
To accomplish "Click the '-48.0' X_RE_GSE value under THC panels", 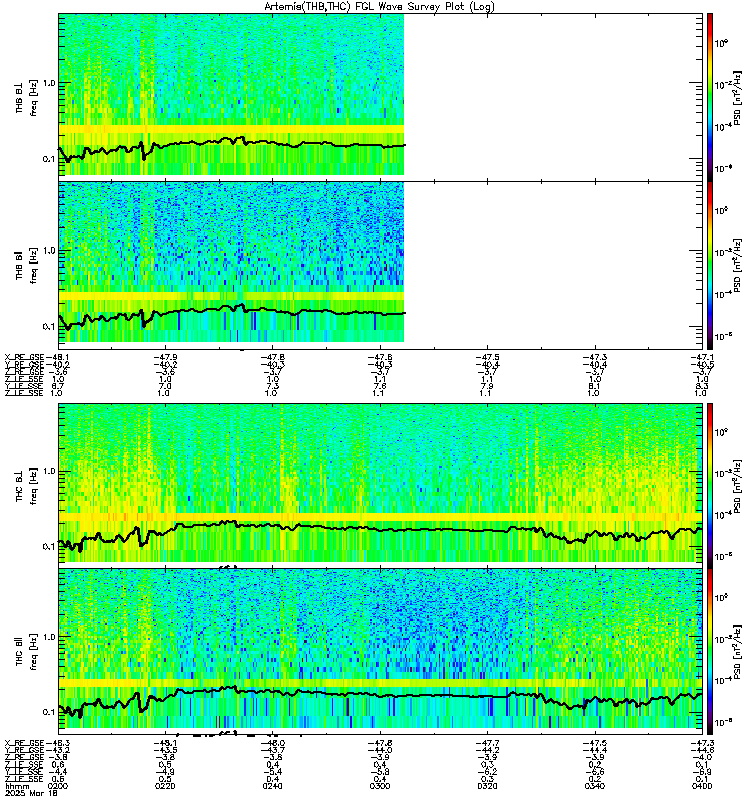I will [273, 743].
